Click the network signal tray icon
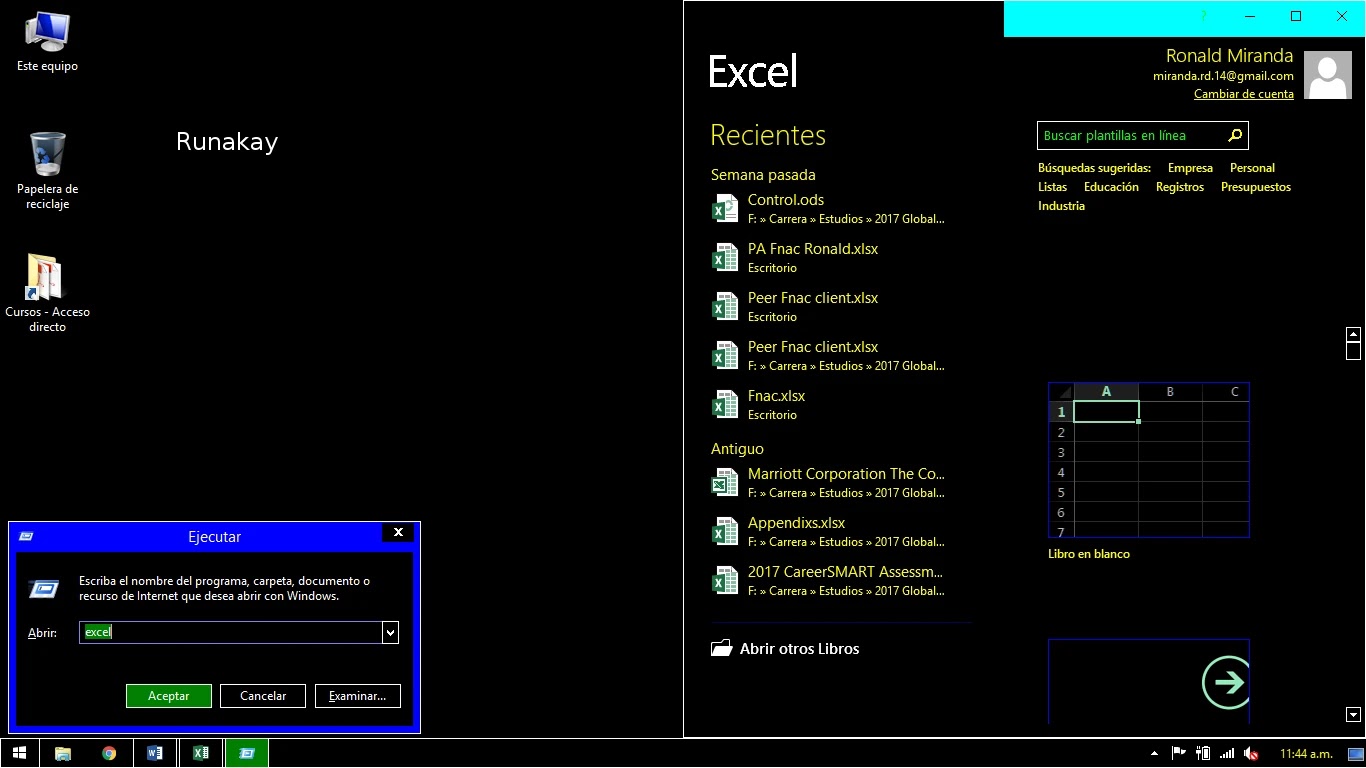This screenshot has height=768, width=1366. coord(1227,753)
